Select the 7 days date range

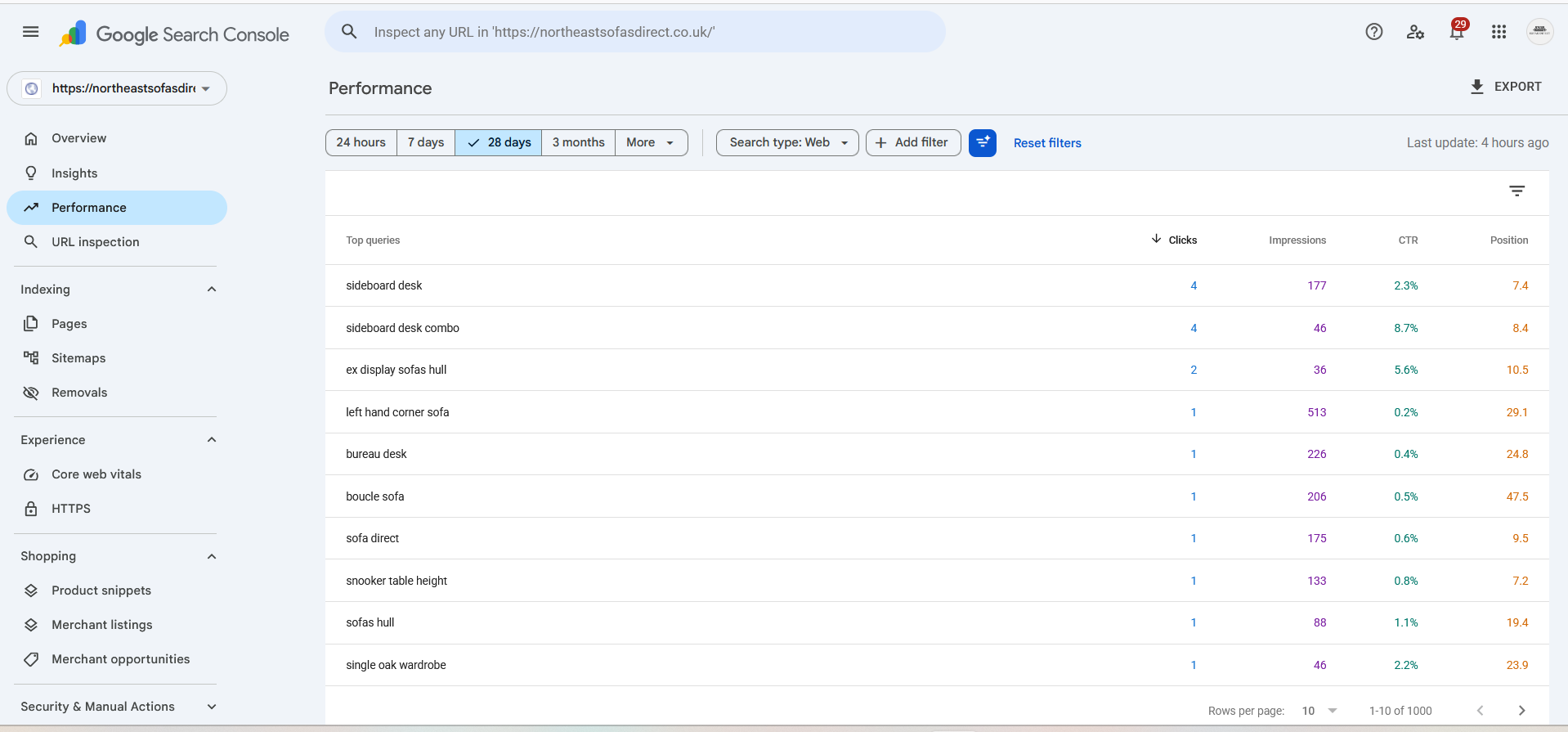[x=426, y=142]
